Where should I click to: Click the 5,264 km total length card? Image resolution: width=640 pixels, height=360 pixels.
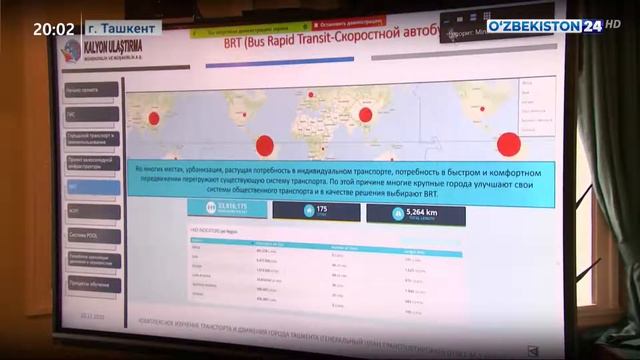(x=416, y=214)
